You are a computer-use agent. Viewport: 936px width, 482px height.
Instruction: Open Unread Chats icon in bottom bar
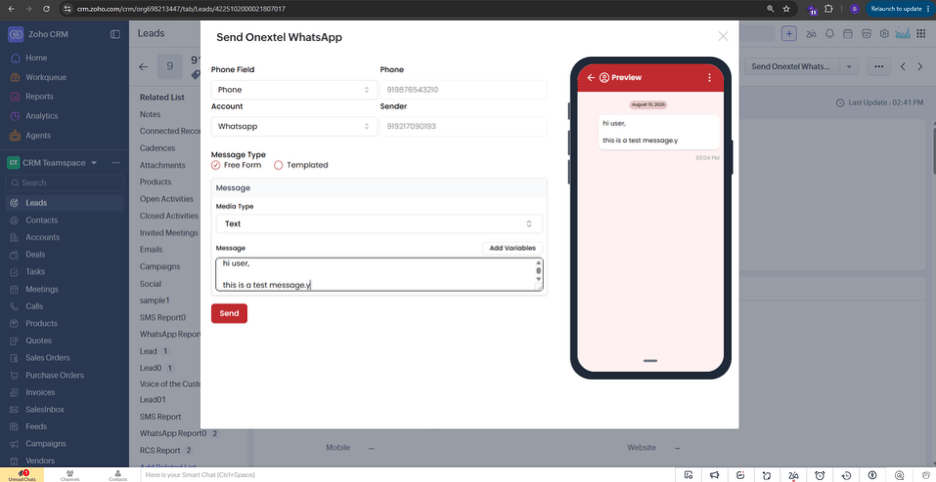tap(22, 475)
